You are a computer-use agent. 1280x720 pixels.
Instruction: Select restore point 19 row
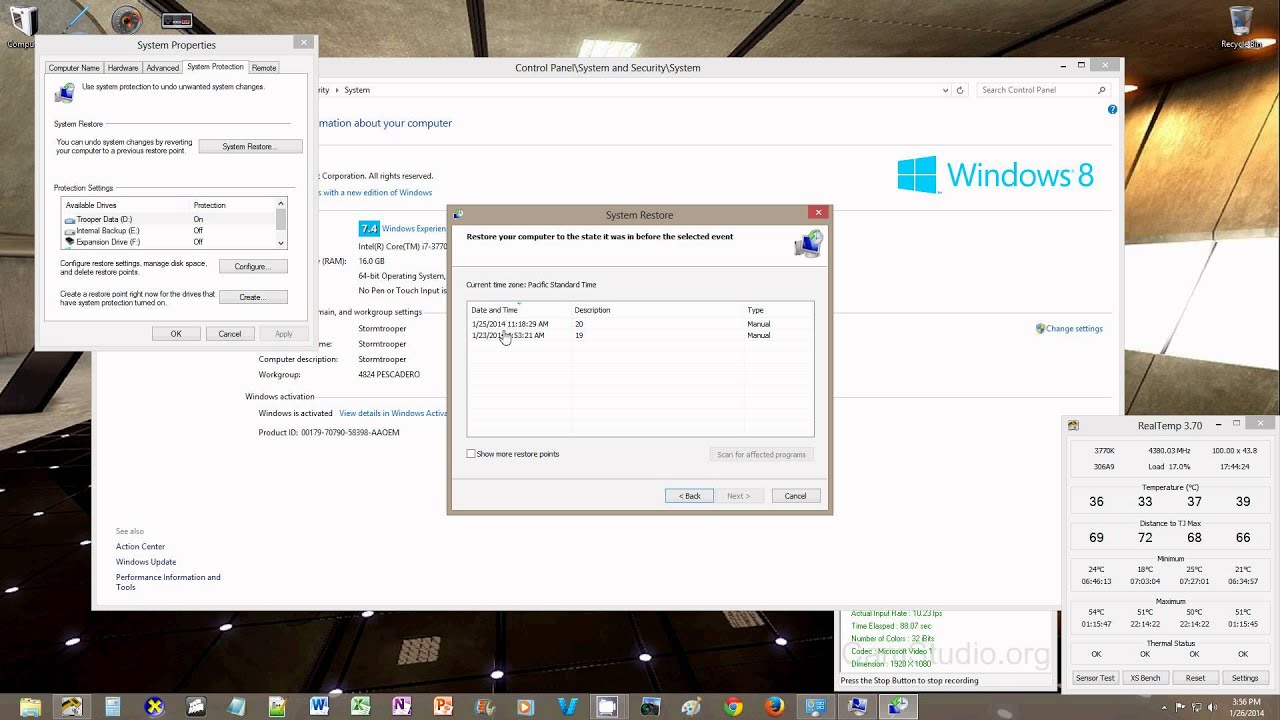640,336
